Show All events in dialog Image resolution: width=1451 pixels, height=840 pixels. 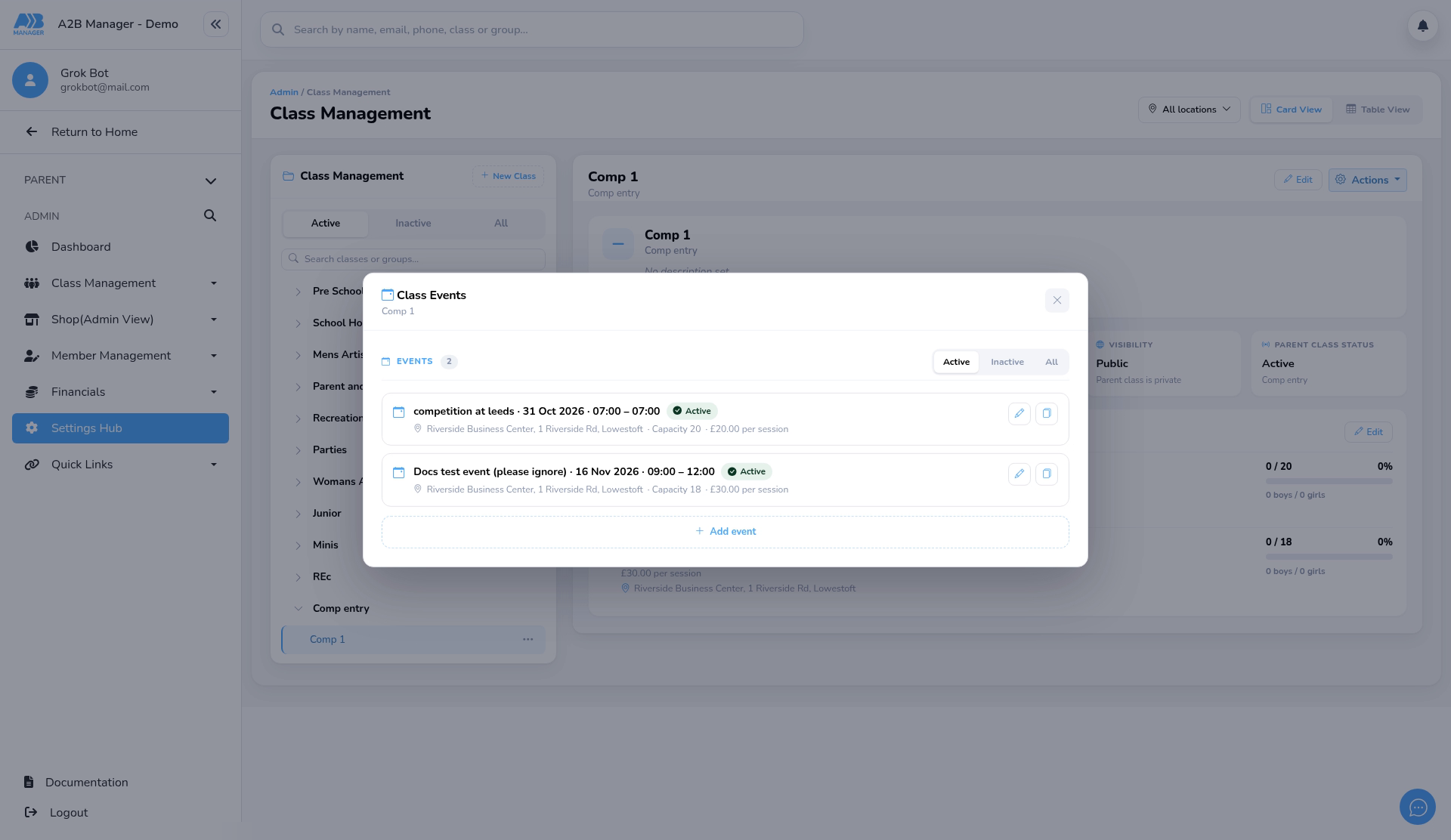pos(1051,362)
